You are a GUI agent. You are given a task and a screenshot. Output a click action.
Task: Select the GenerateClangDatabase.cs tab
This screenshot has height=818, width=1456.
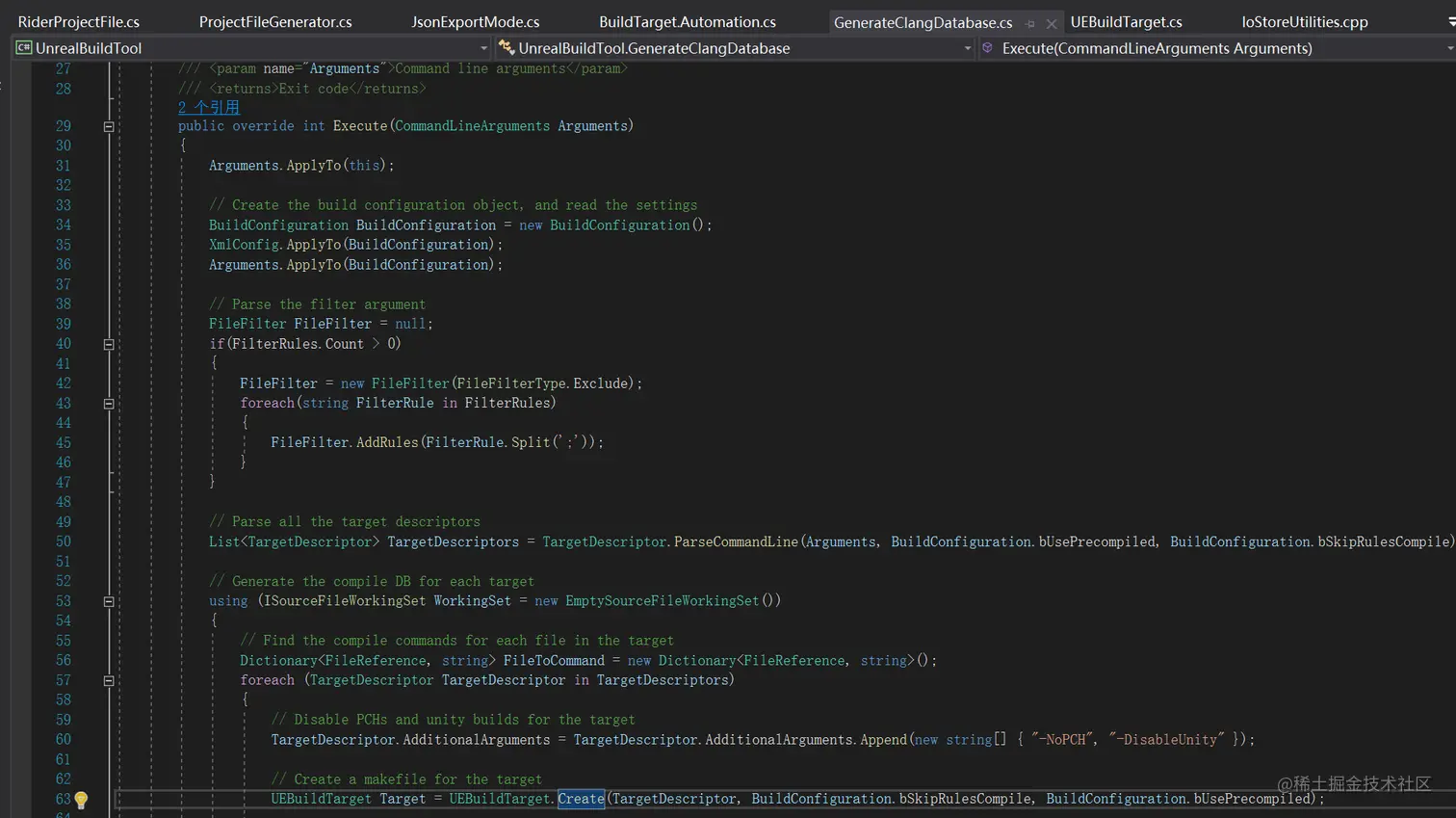point(923,22)
